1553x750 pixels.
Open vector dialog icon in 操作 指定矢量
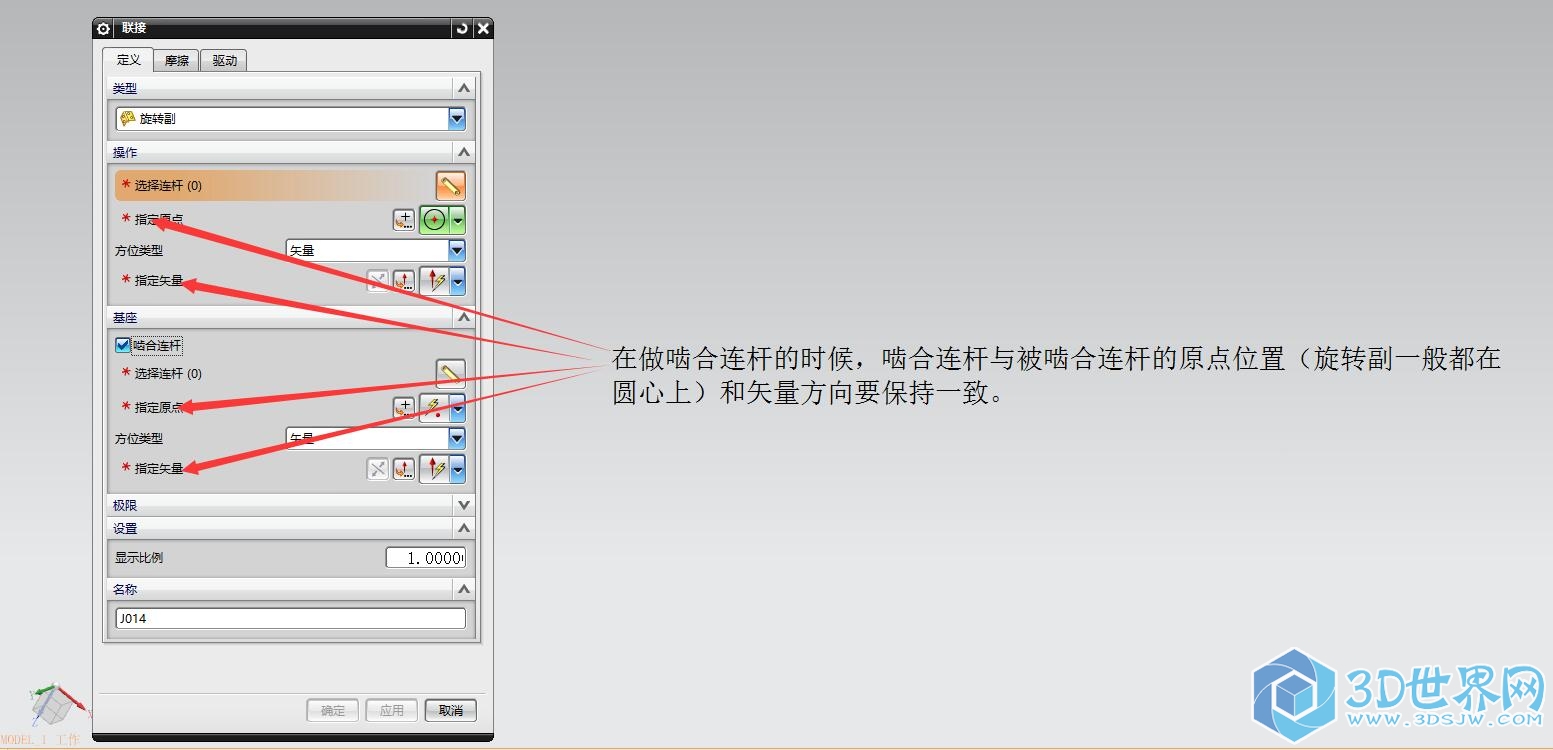[x=404, y=281]
